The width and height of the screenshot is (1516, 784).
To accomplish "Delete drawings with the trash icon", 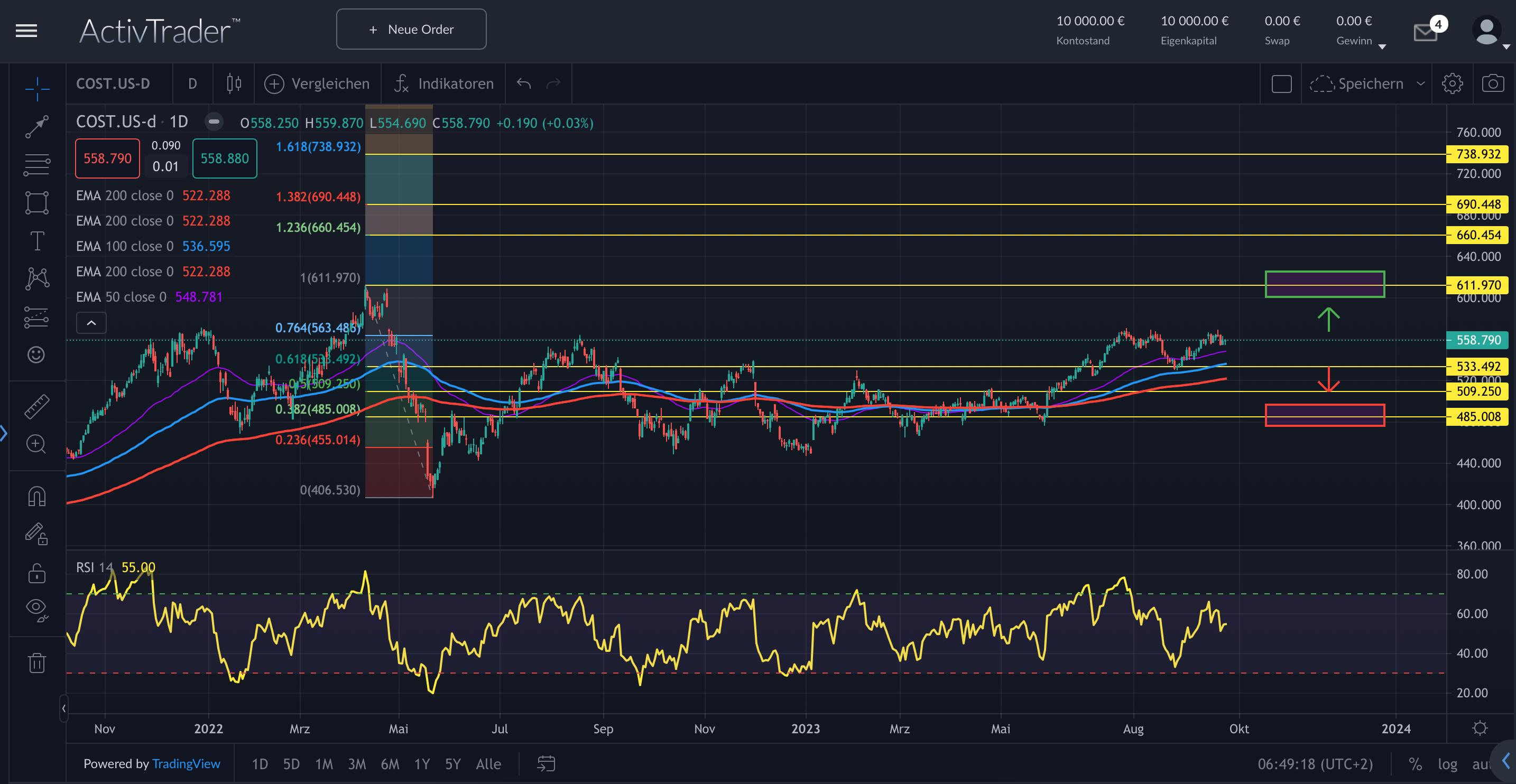I will pyautogui.click(x=36, y=663).
